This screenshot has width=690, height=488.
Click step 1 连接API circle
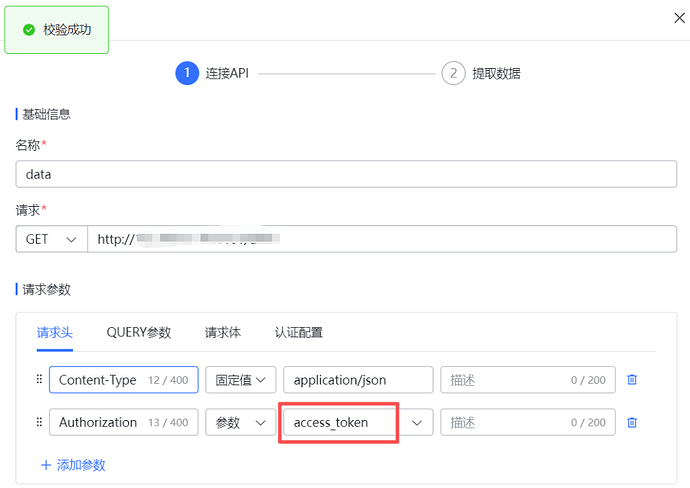187,73
